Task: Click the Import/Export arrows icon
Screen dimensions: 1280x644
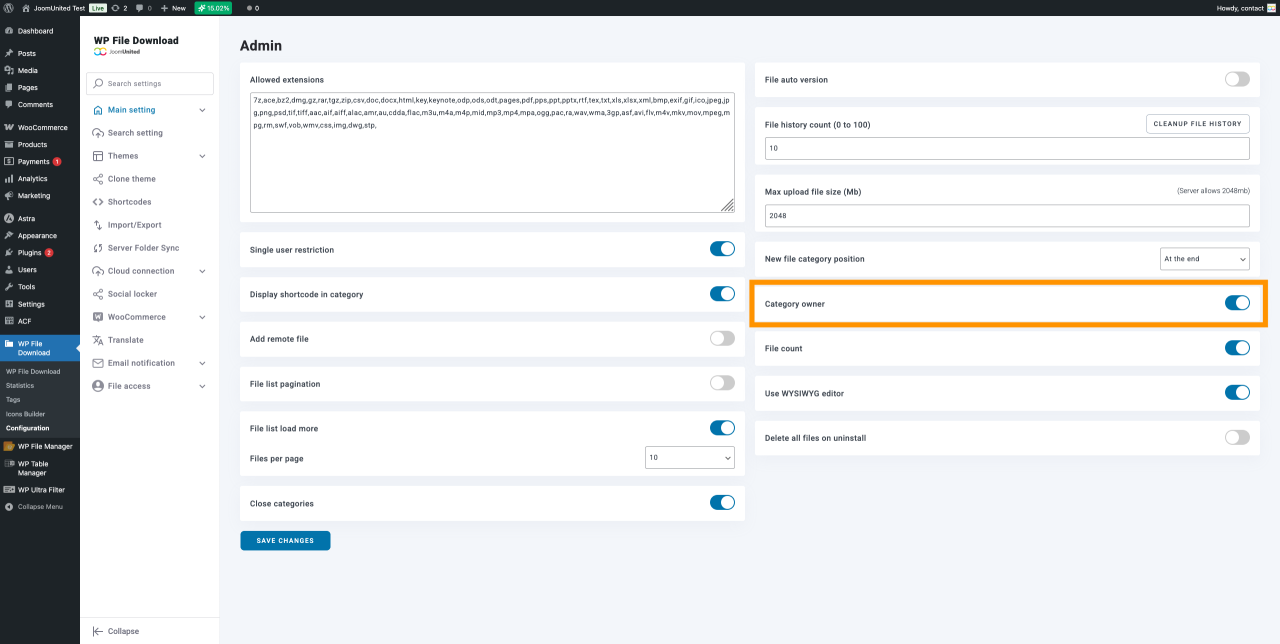Action: pyautogui.click(x=98, y=225)
